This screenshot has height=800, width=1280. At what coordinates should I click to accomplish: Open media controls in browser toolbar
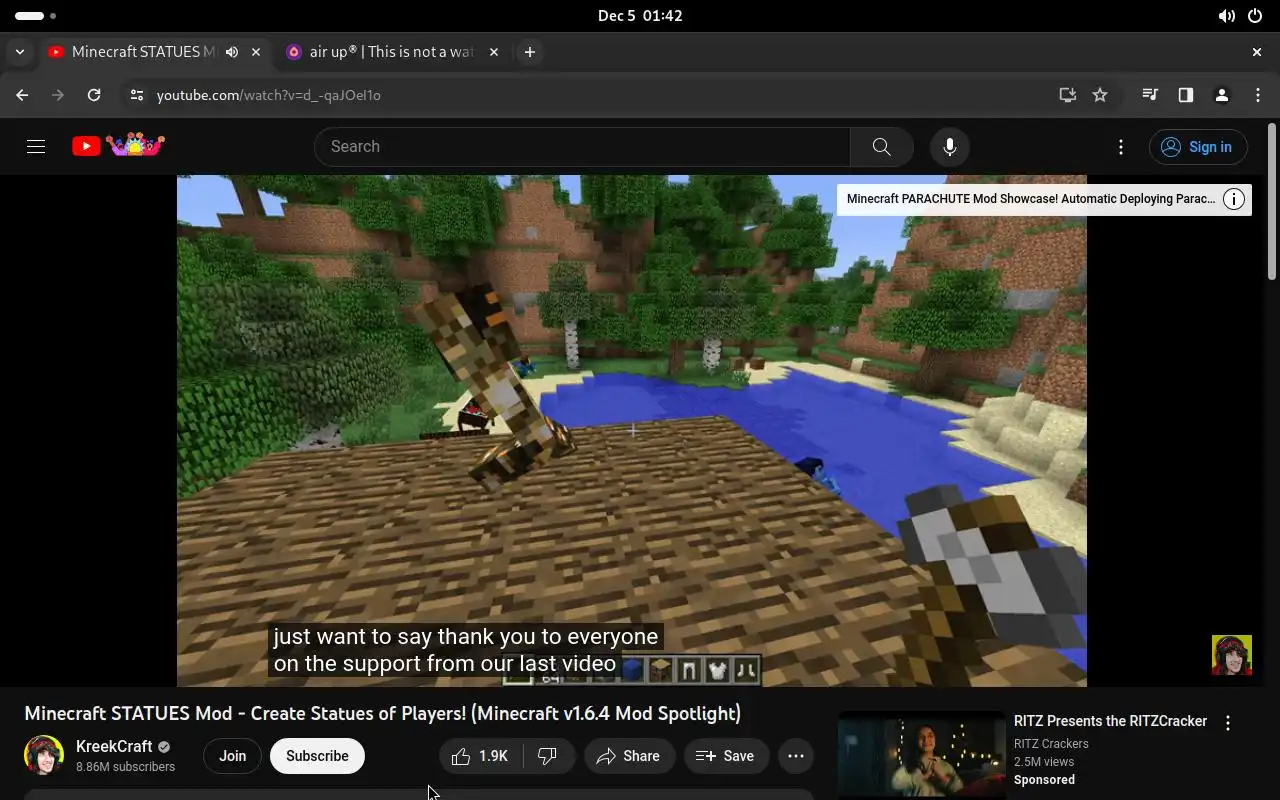coord(1150,95)
